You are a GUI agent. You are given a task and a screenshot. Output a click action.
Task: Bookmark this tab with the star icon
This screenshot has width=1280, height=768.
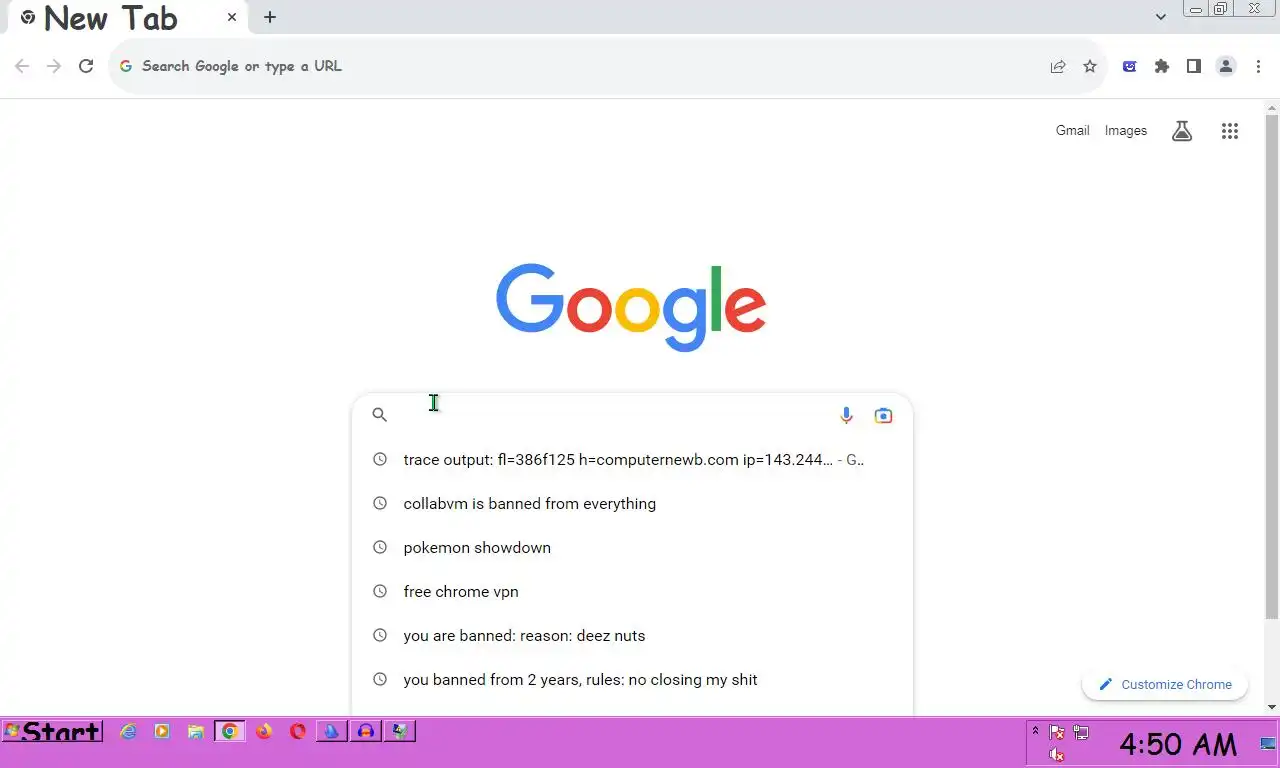click(x=1090, y=66)
